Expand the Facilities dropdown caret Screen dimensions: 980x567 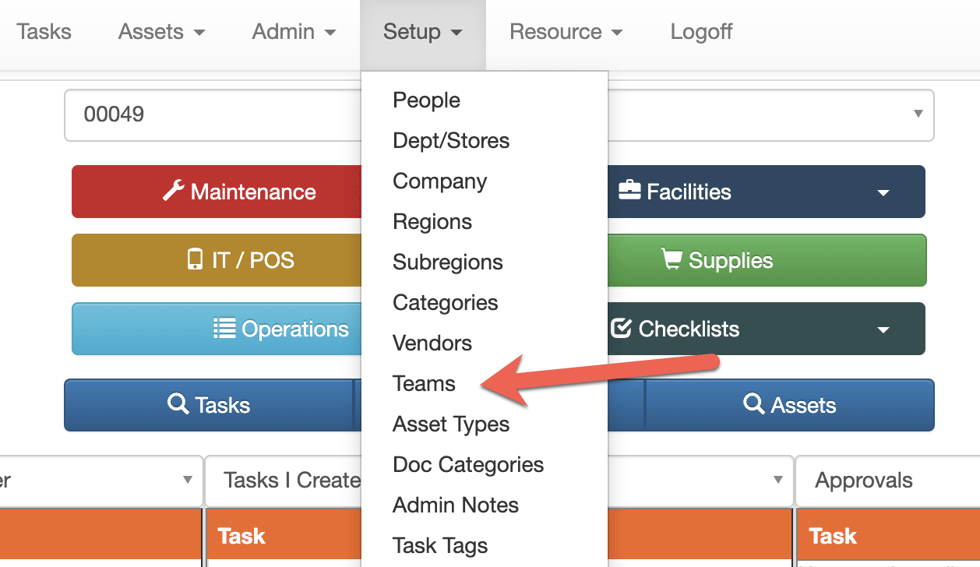pos(883,192)
